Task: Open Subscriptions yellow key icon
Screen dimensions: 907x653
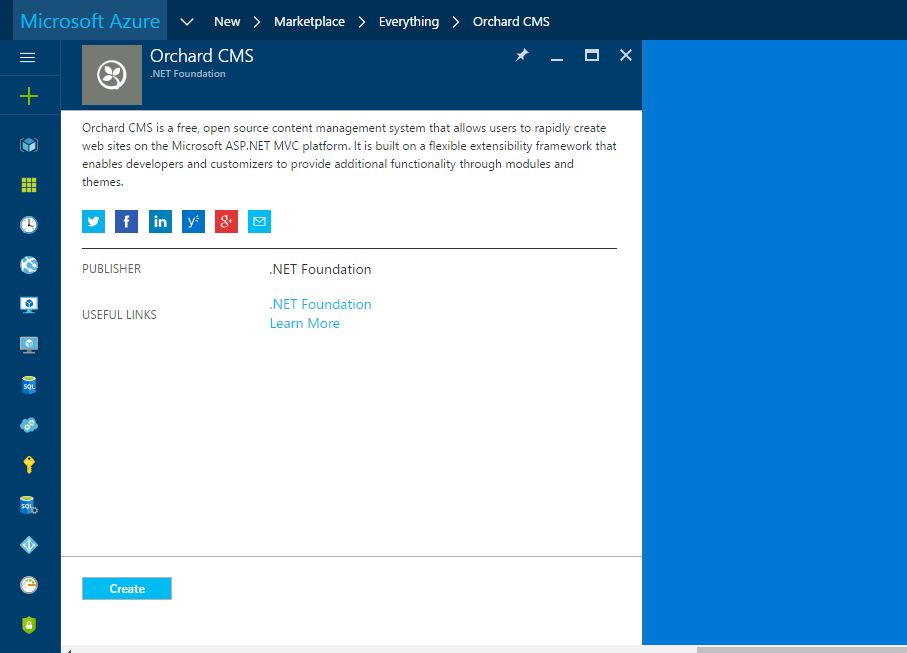Action: pos(29,465)
